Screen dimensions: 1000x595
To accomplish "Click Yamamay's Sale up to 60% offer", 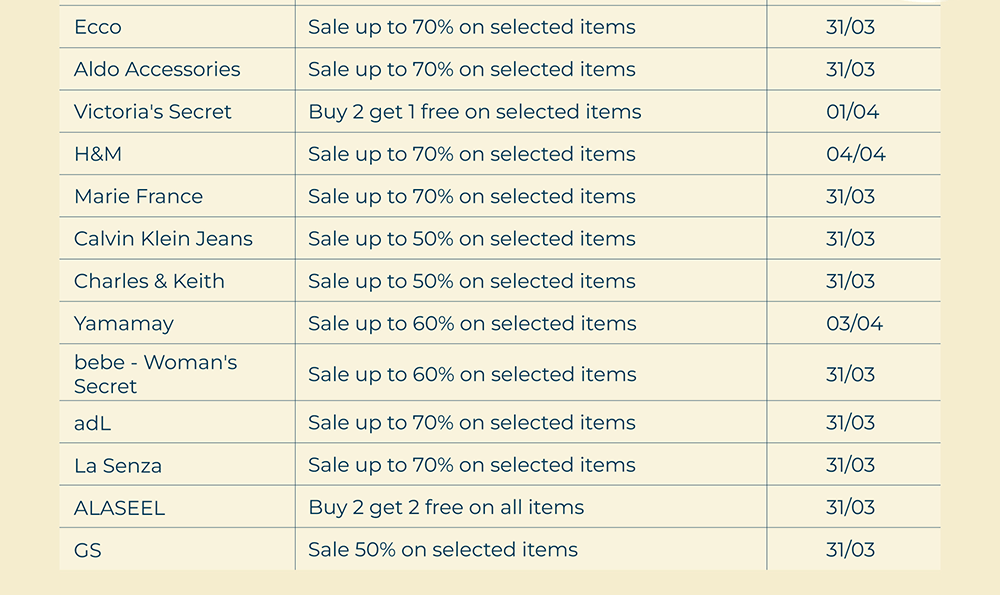I will [x=471, y=324].
